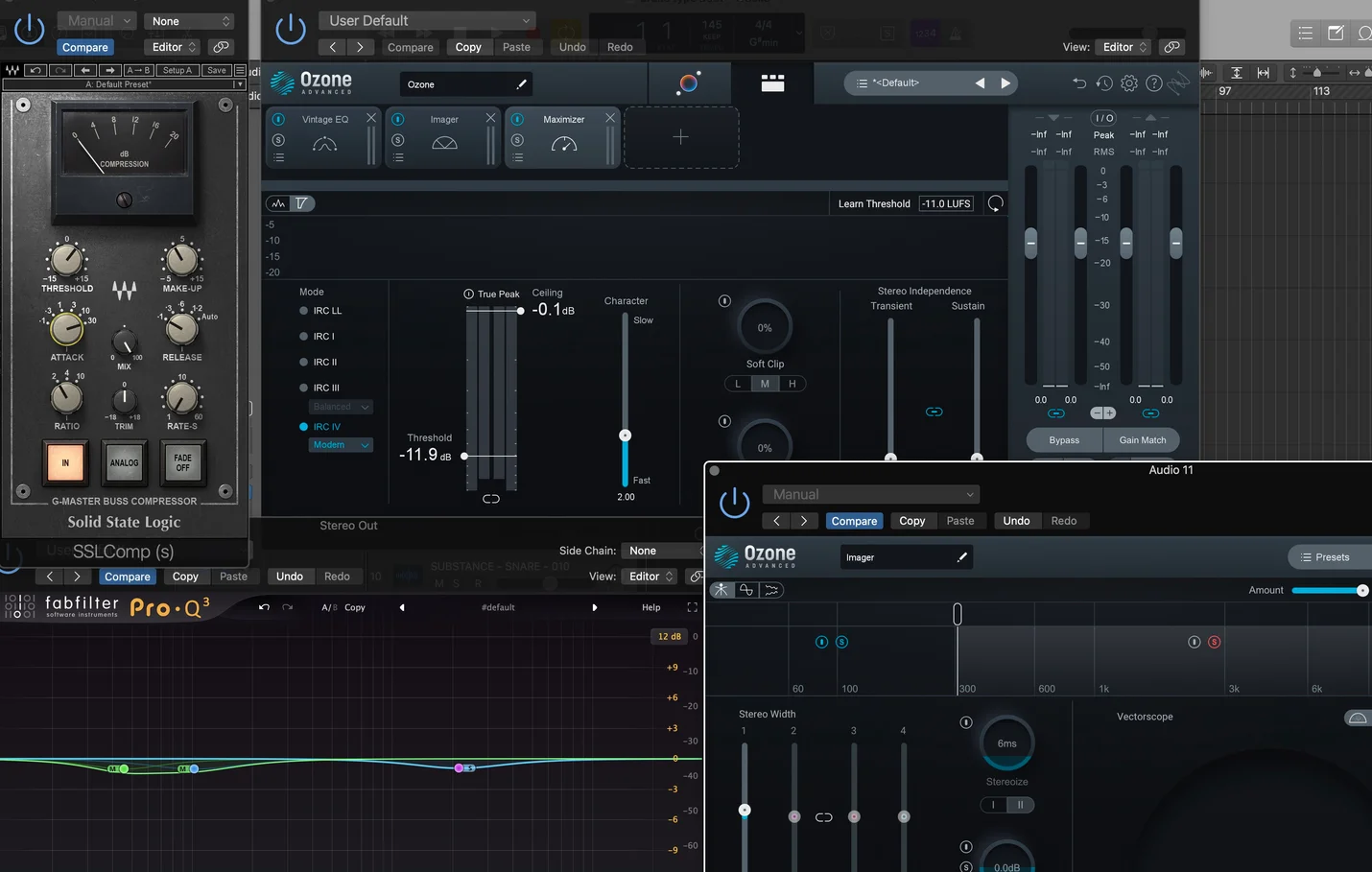This screenshot has width=1372, height=872.
Task: Select IRC II mode
Action: click(319, 363)
